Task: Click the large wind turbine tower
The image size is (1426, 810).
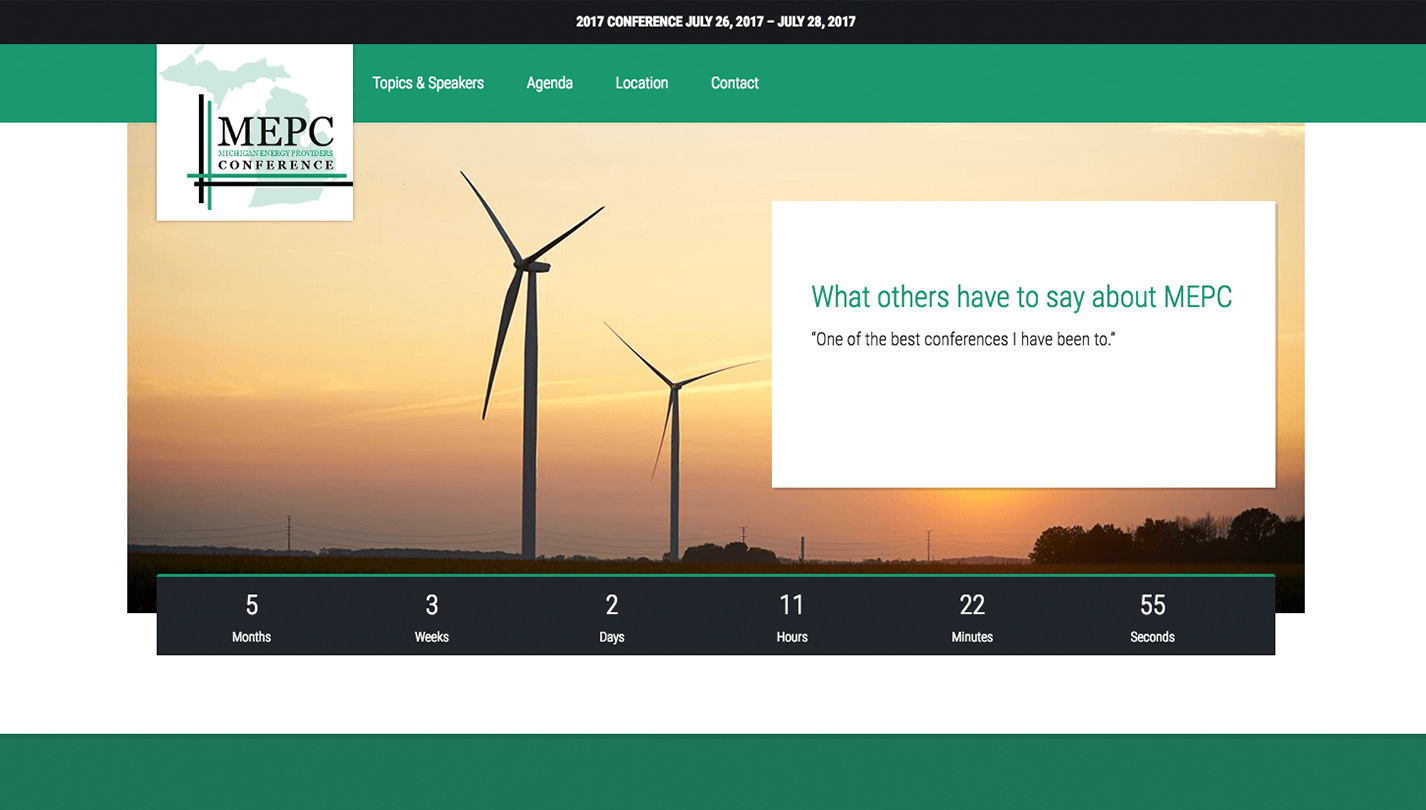Action: [530, 420]
